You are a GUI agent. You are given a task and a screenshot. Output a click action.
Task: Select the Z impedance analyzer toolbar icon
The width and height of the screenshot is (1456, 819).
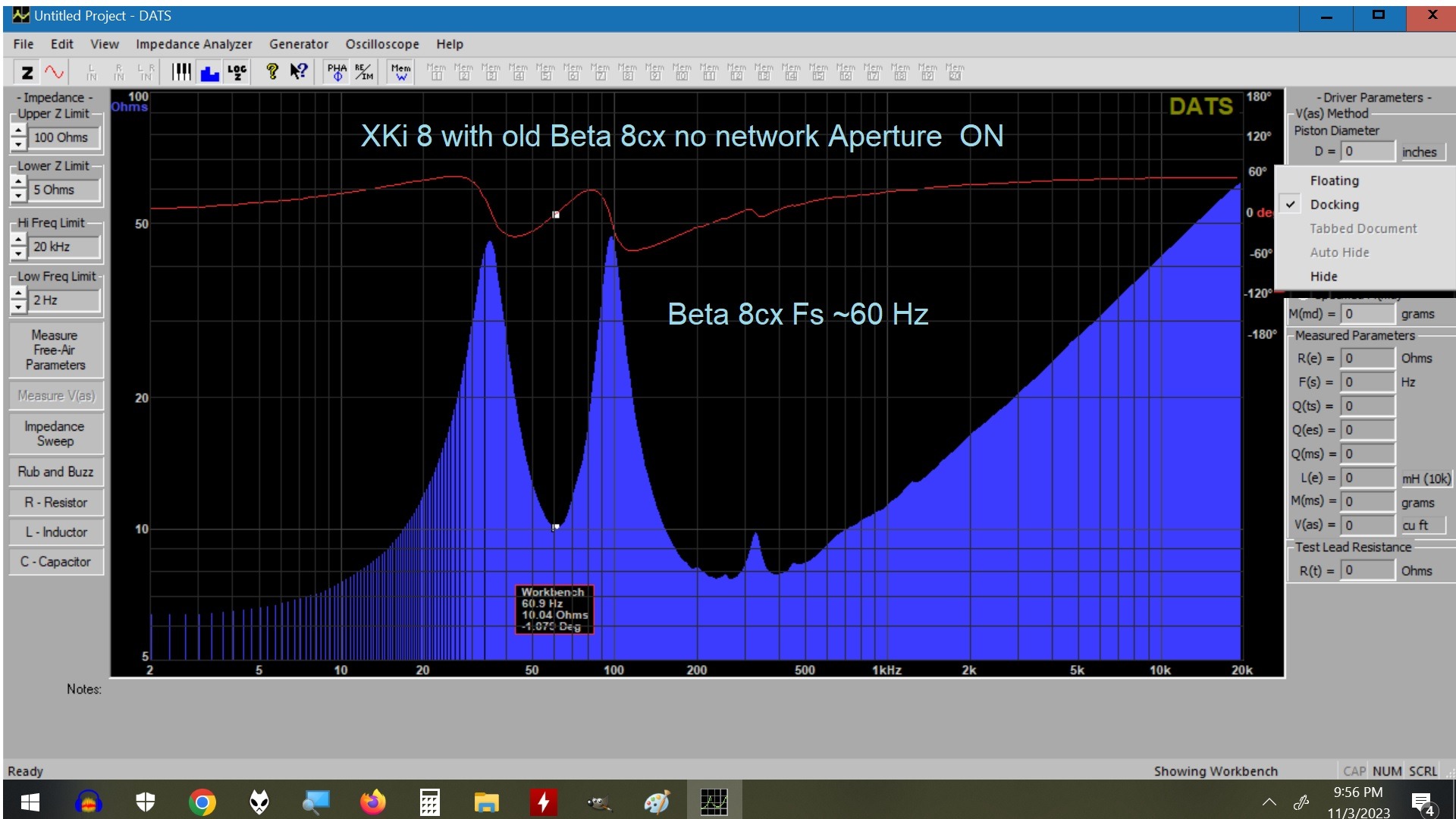27,72
